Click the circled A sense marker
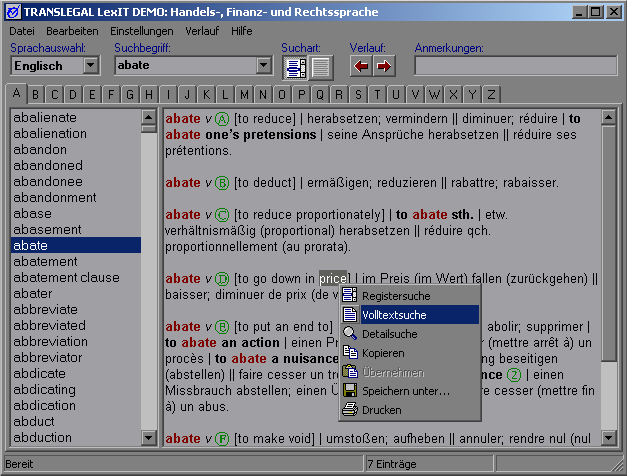Screen dimensions: 627x476 point(222,119)
